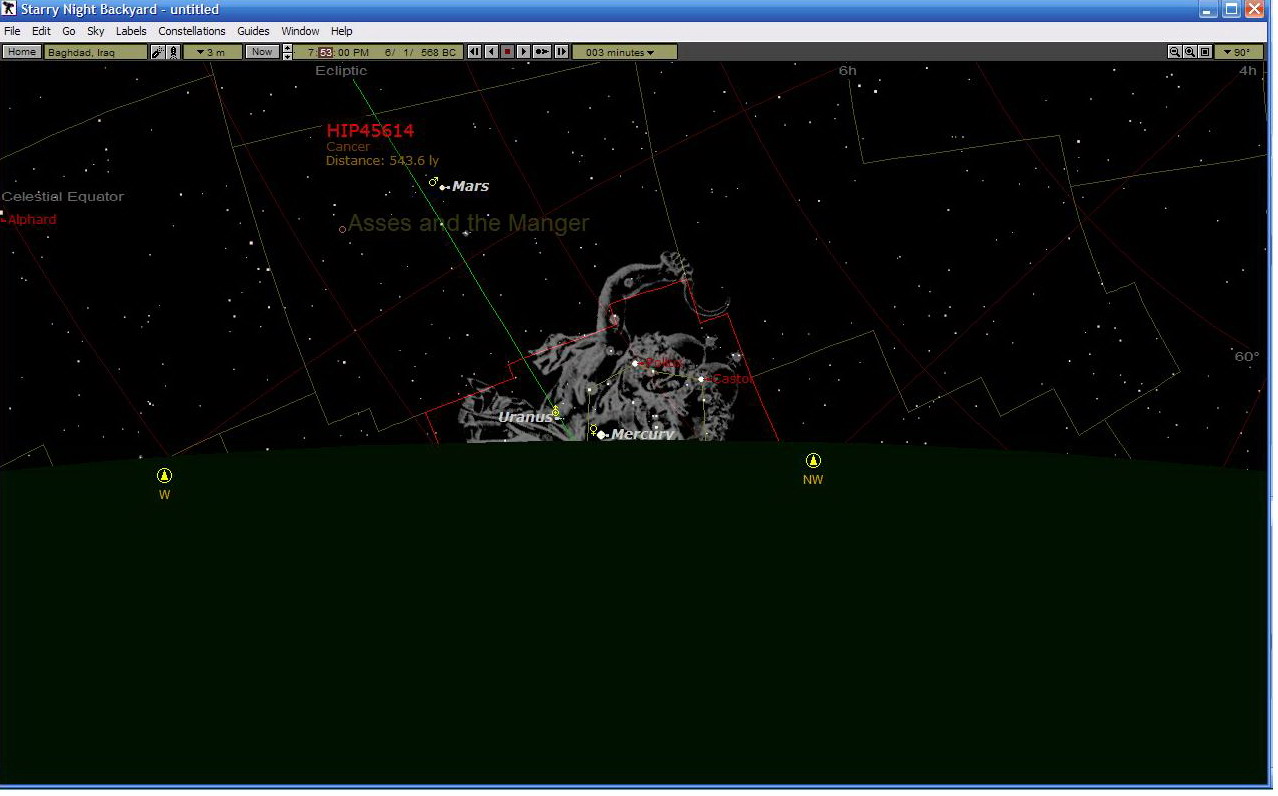The image size is (1278, 796).
Task: Click the Ecliptic guide label
Action: [x=341, y=71]
